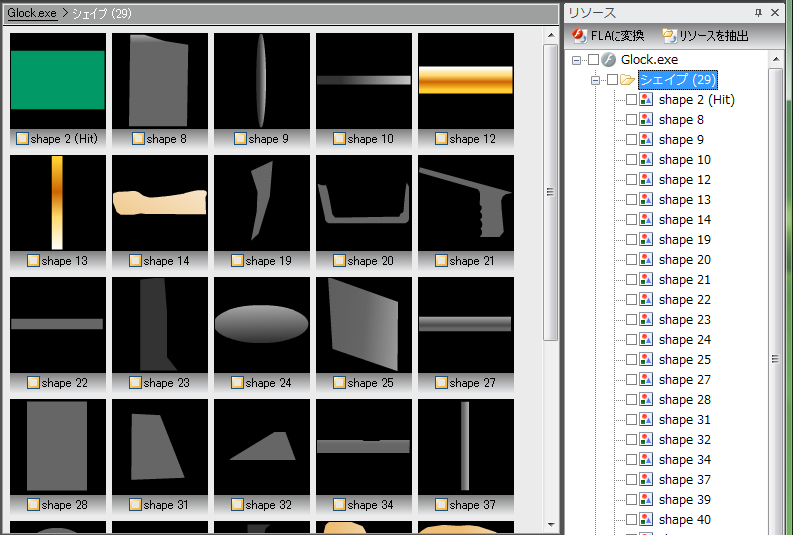This screenshot has width=793, height=535.
Task: Open the shape 25 thumbnail
Action: [364, 325]
